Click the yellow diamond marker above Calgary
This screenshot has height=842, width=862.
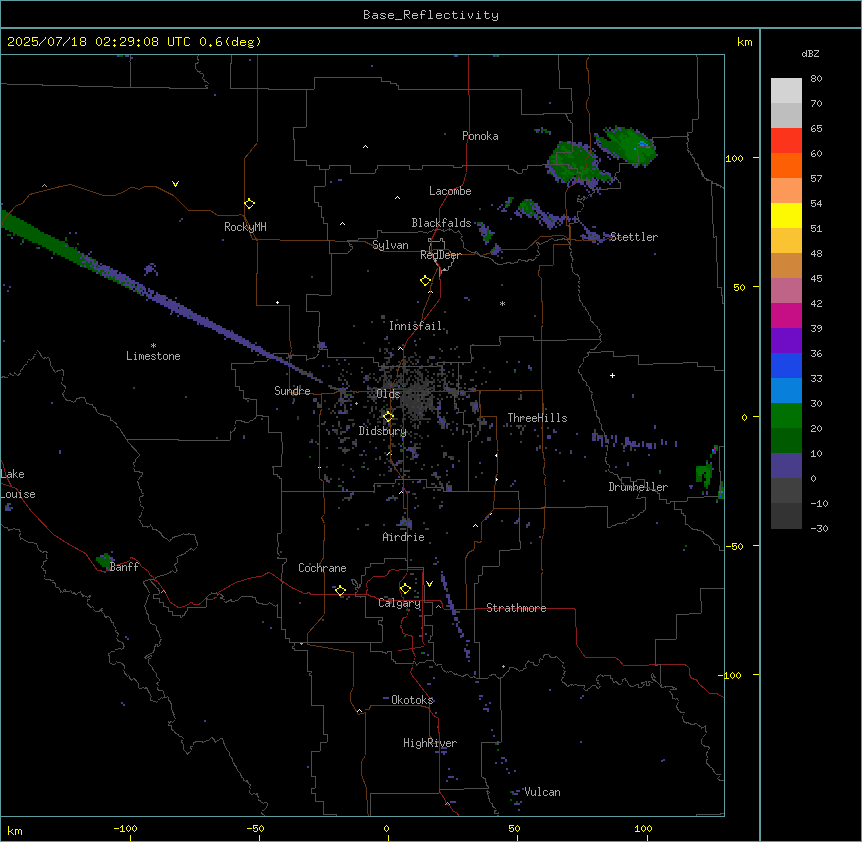(405, 589)
